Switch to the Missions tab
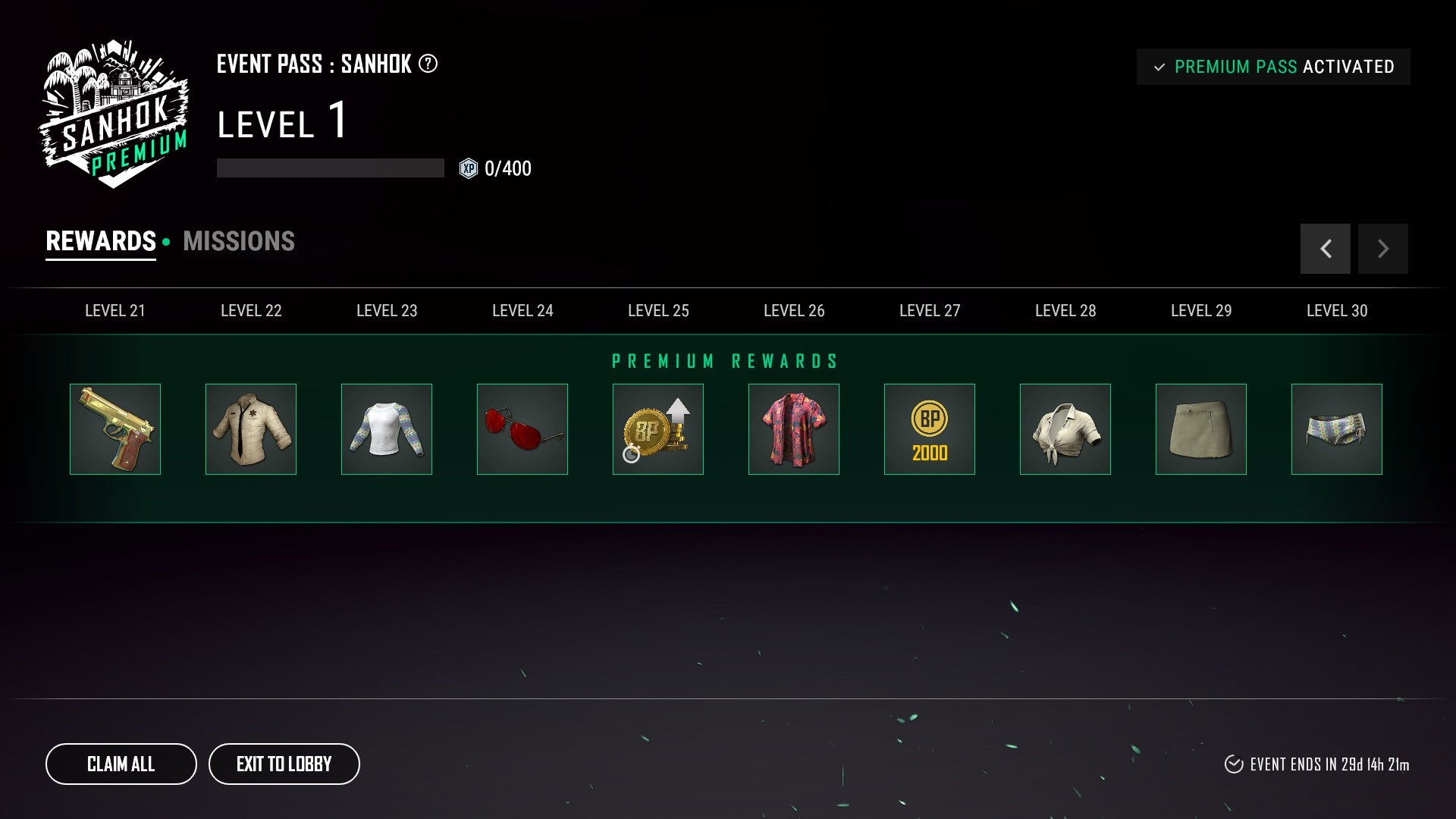 239,241
